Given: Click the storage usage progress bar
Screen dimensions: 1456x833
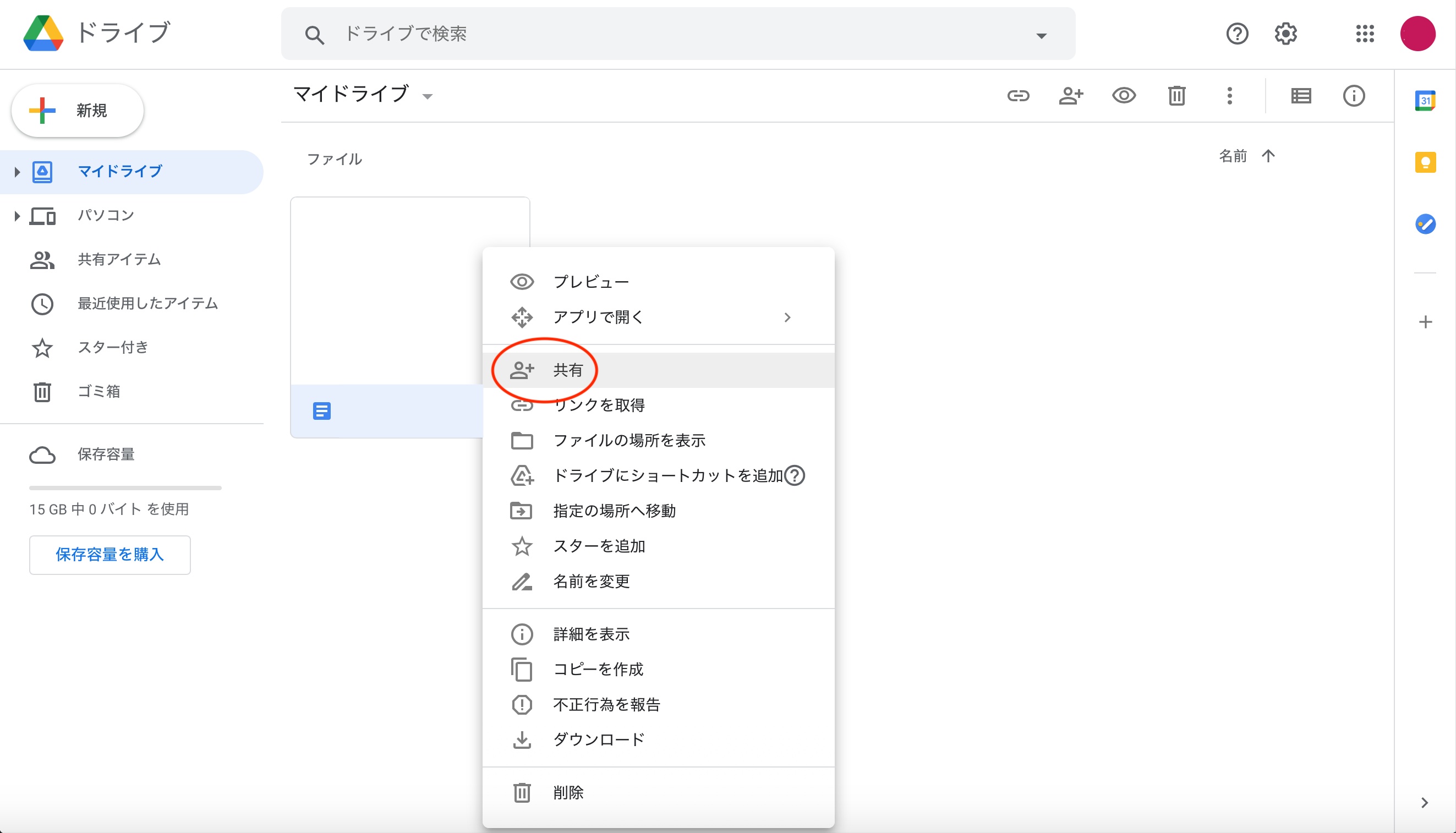Looking at the screenshot, I should 125,488.
